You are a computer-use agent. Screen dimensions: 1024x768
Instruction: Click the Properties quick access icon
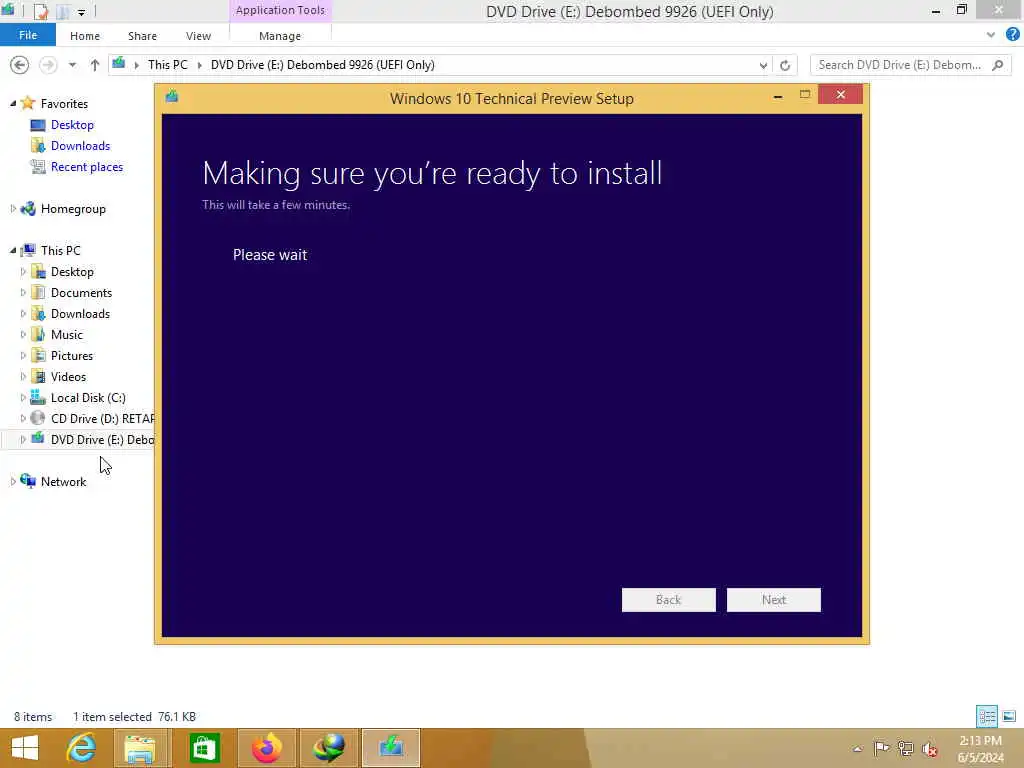[x=40, y=11]
